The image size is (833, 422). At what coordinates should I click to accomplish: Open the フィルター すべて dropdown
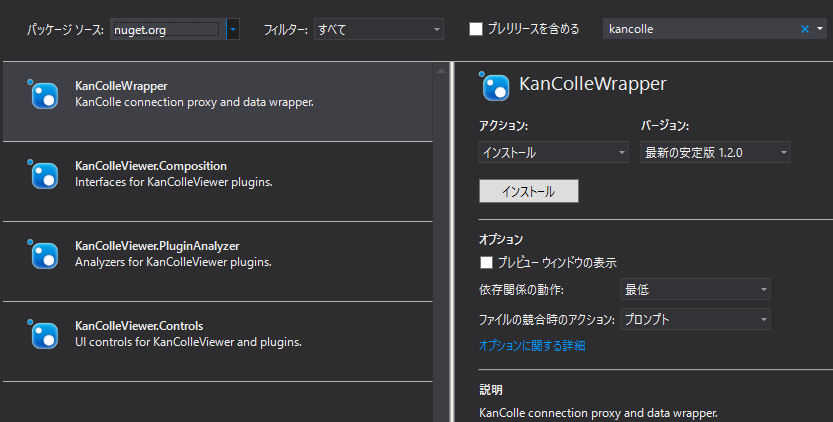[379, 29]
